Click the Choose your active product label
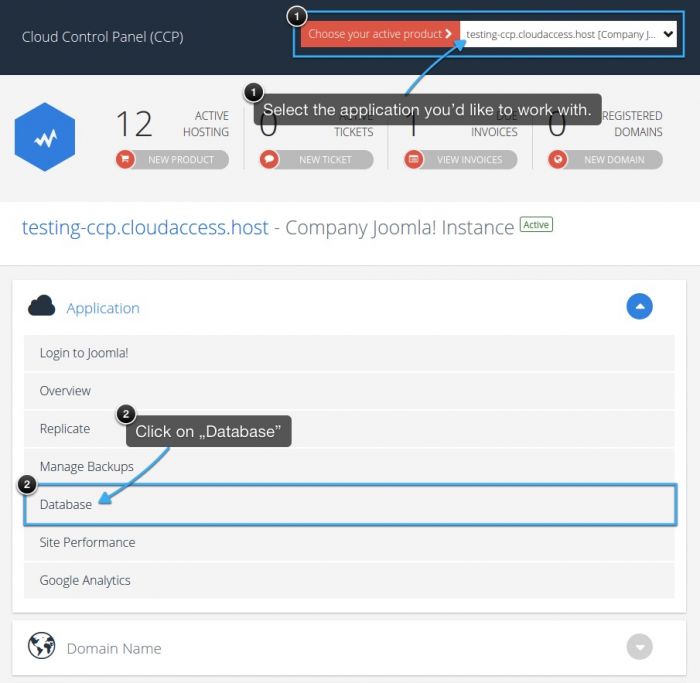Viewport: 700px width, 683px height. click(x=380, y=34)
